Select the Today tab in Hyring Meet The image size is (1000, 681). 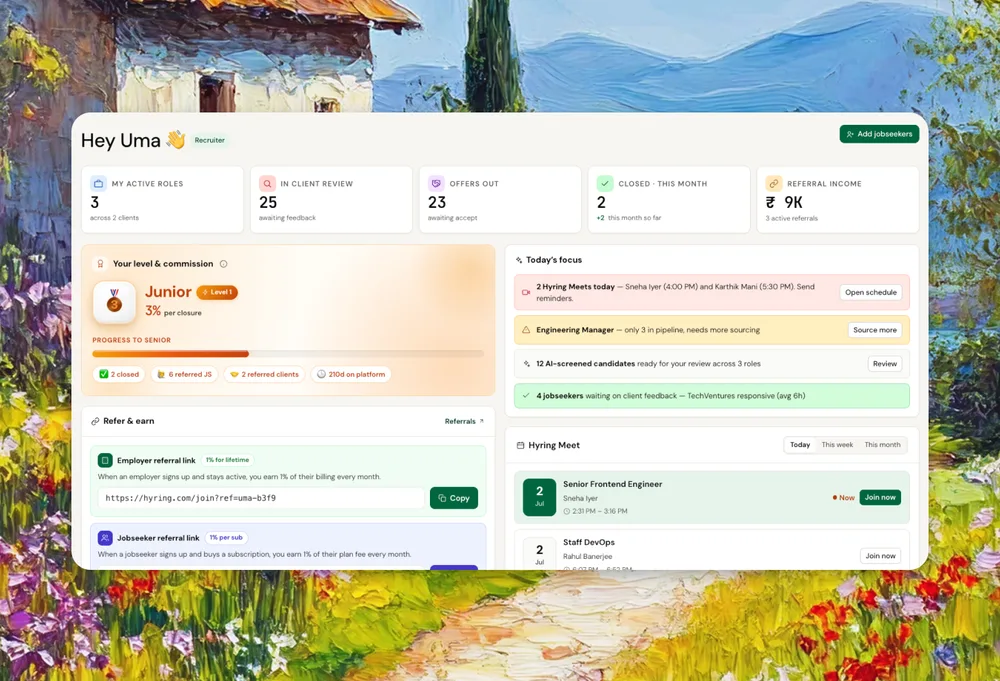coord(800,445)
